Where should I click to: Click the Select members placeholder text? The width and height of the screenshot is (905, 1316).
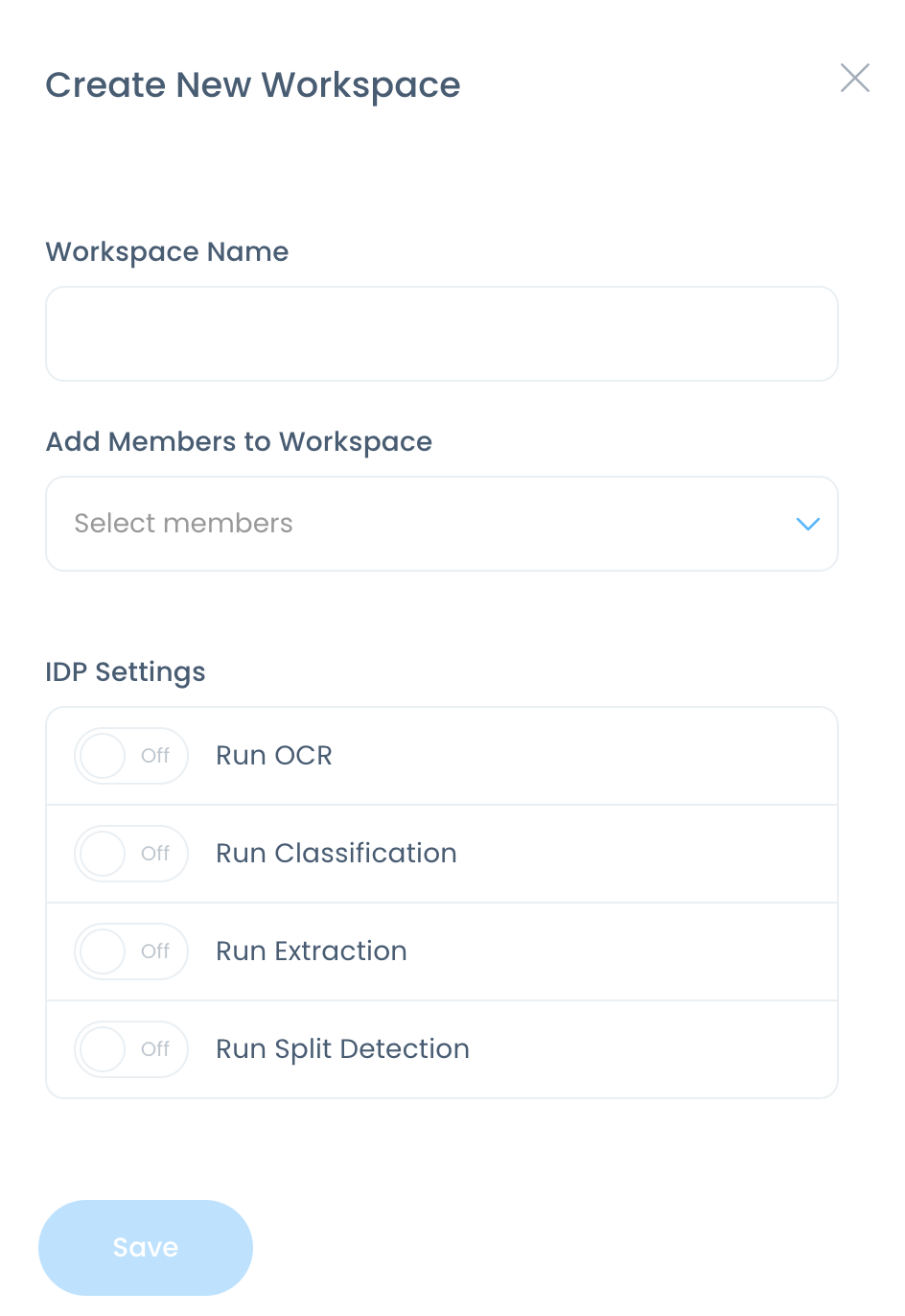[x=183, y=524]
